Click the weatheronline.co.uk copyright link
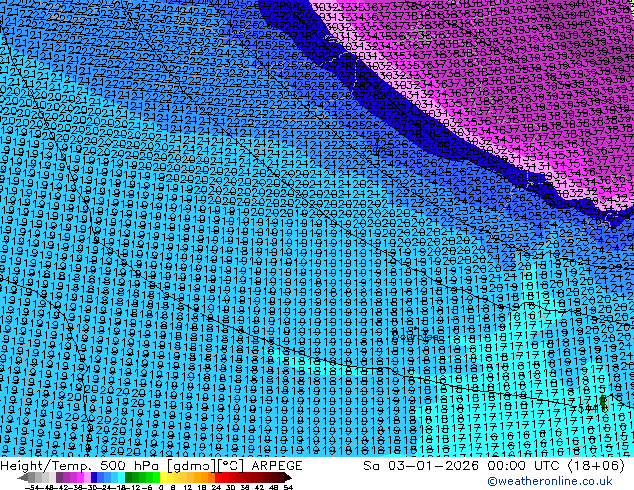634x490 pixels. pos(549,481)
